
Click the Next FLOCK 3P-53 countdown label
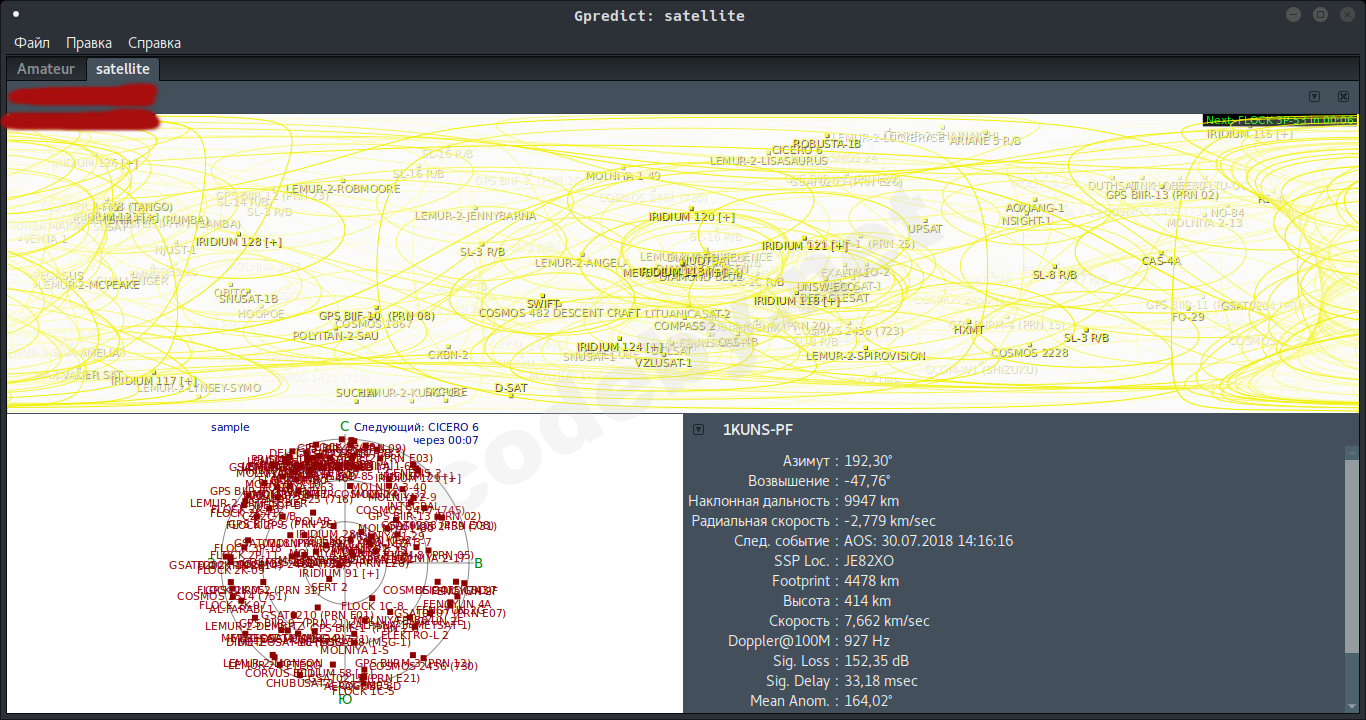click(1279, 120)
